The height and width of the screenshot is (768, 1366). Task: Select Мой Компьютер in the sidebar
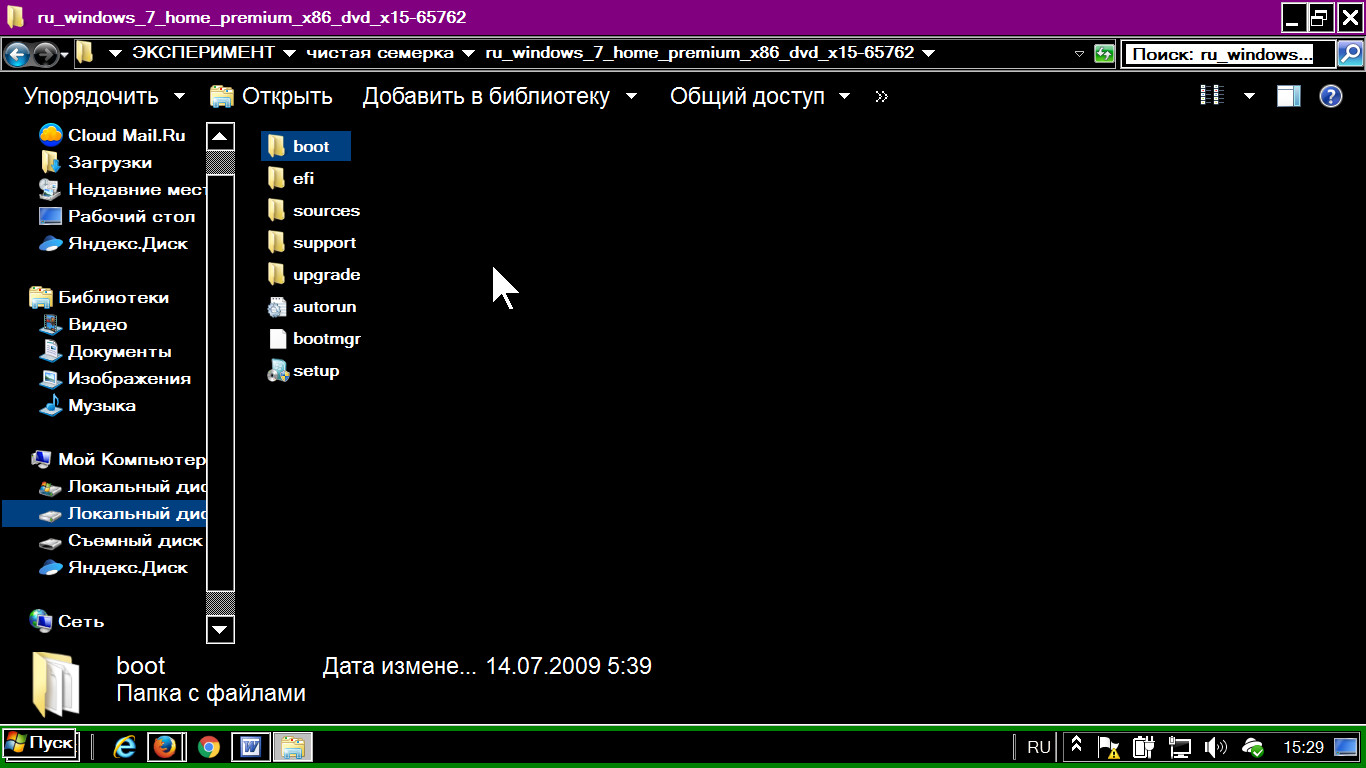117,459
